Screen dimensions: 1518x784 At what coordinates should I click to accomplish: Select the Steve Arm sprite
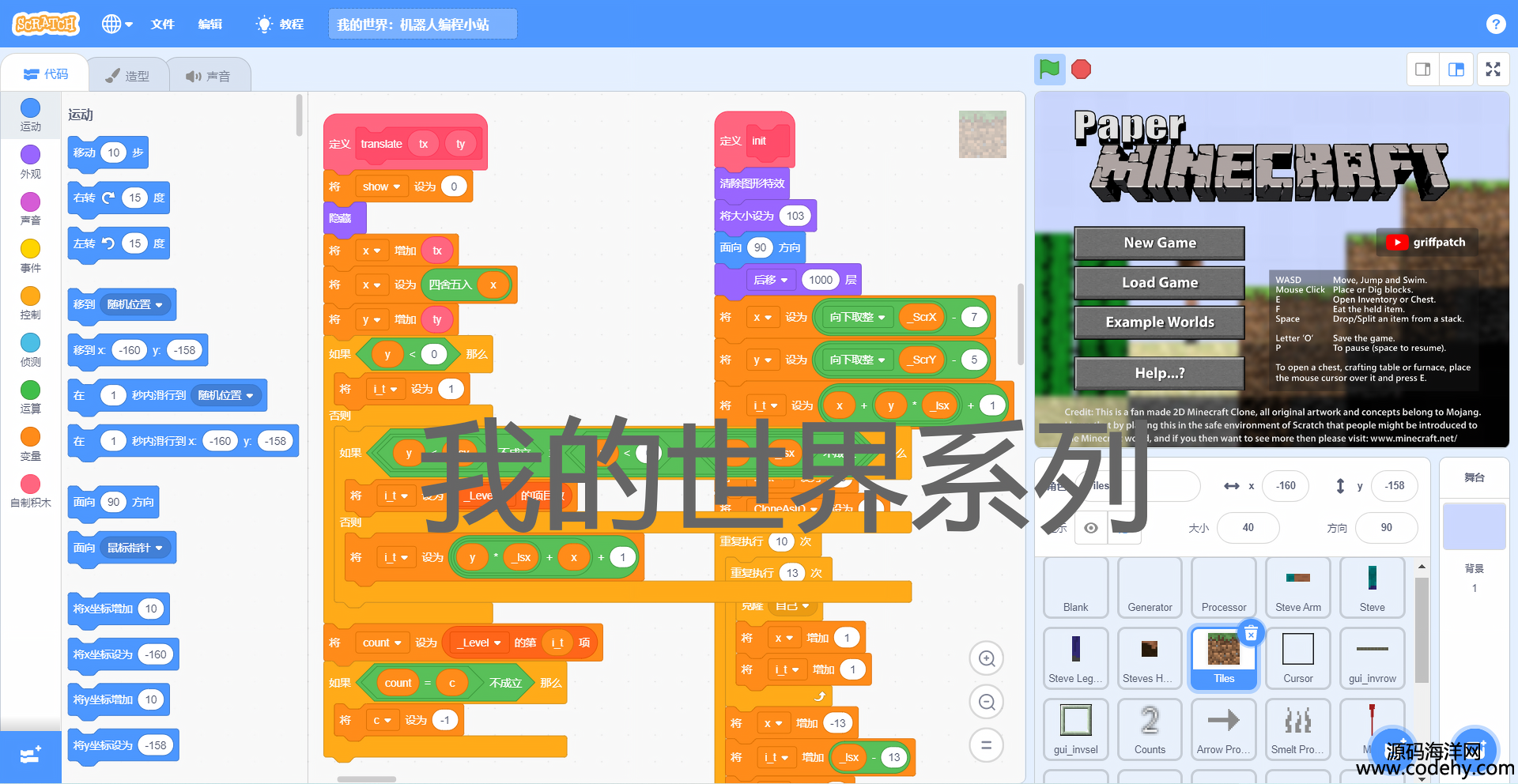click(x=1297, y=586)
